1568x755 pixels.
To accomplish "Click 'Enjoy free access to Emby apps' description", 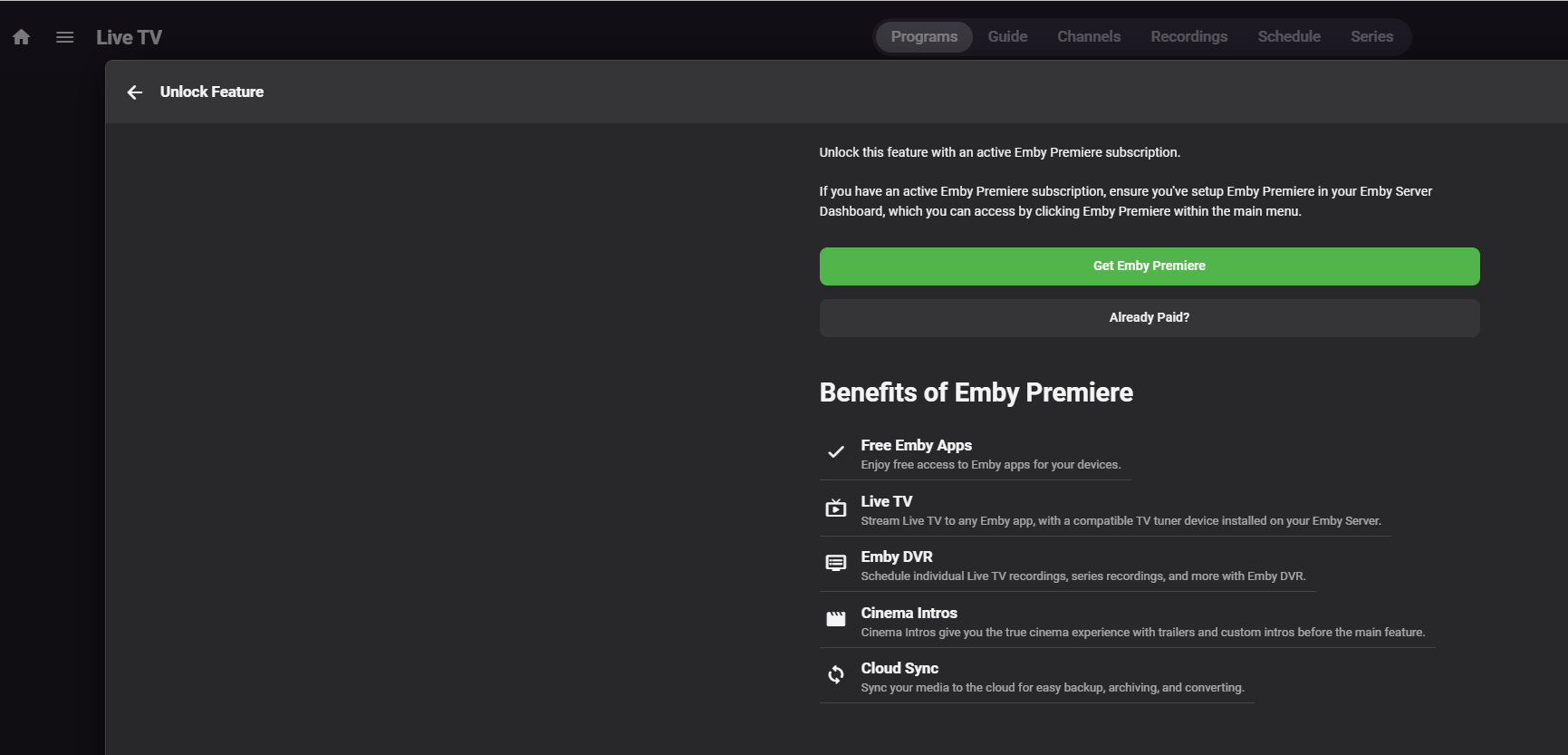I will (x=991, y=465).
